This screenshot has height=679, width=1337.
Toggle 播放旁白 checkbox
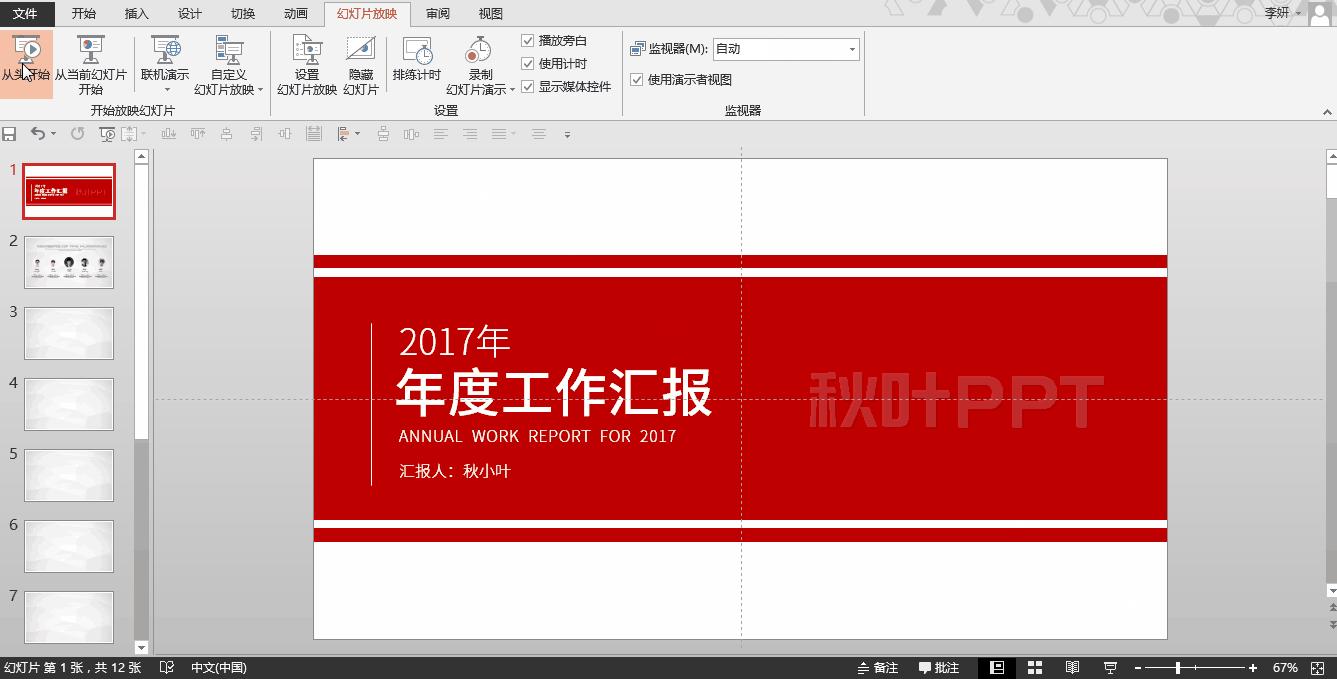tap(528, 40)
